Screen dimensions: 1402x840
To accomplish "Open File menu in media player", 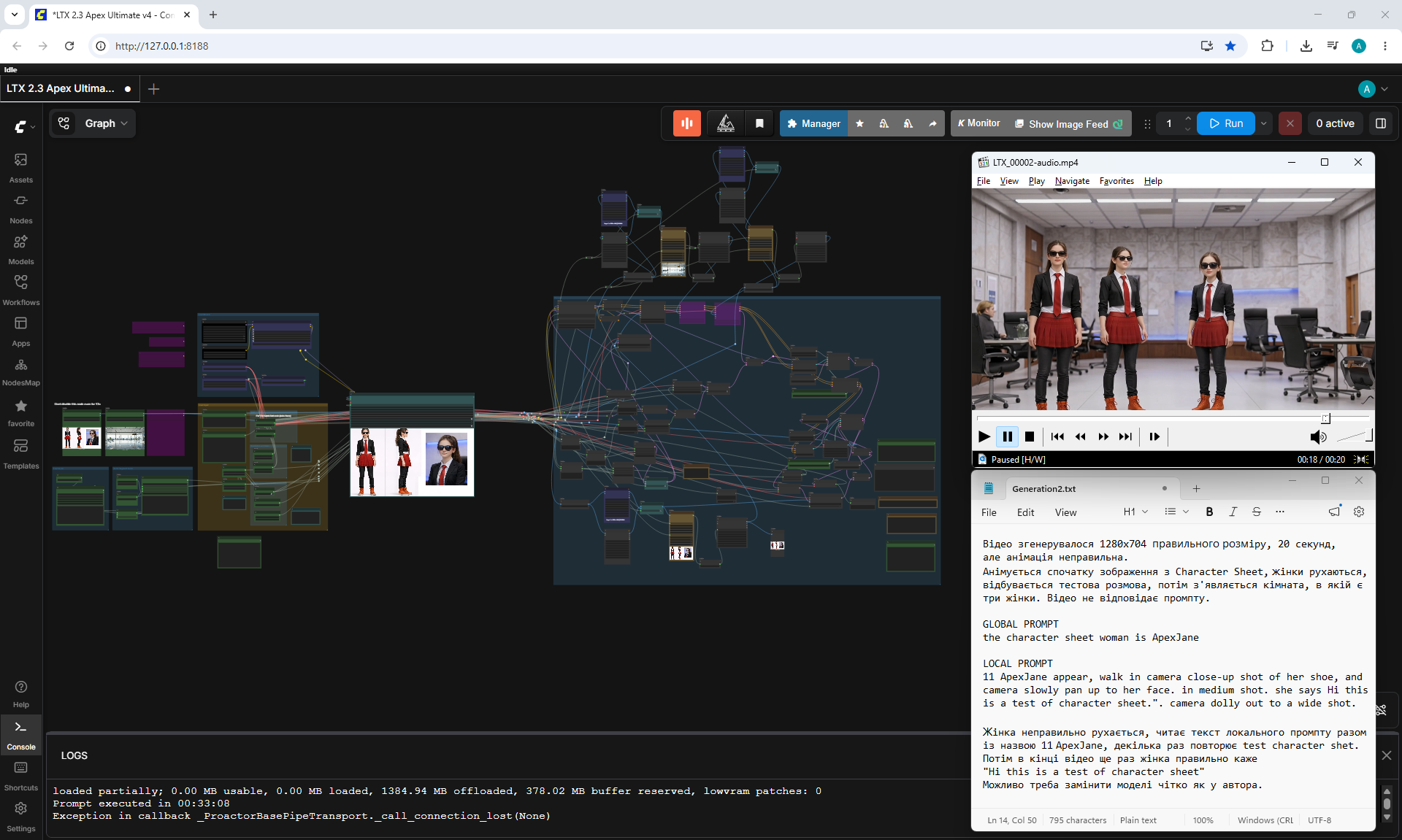I will coord(984,181).
